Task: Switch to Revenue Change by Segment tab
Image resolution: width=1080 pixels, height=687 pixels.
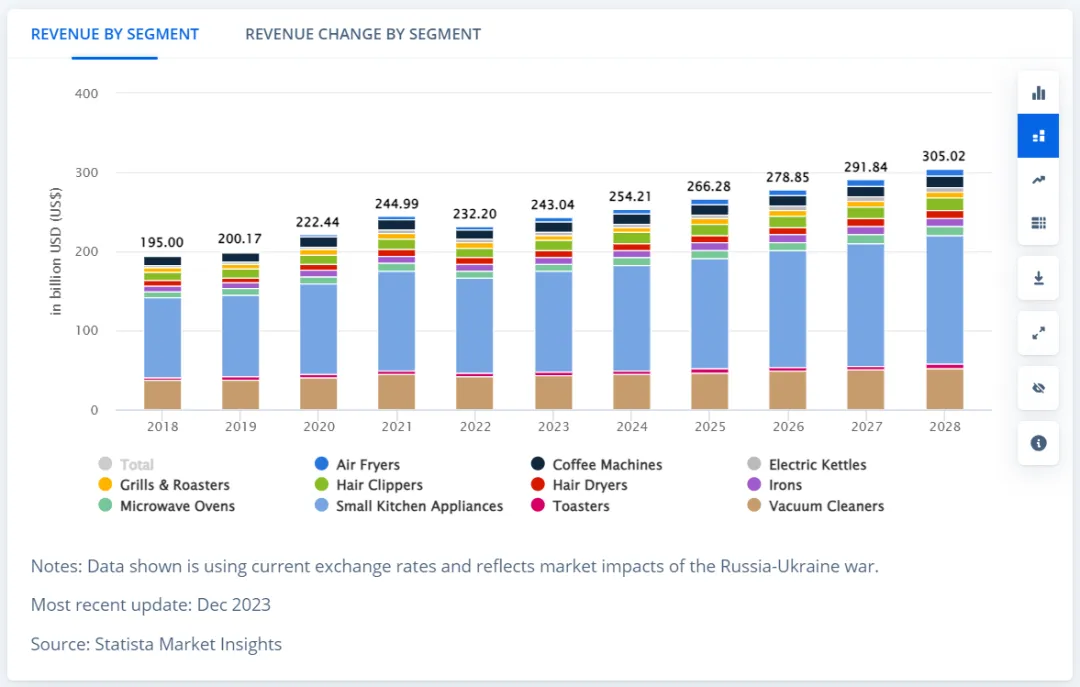Action: click(363, 34)
